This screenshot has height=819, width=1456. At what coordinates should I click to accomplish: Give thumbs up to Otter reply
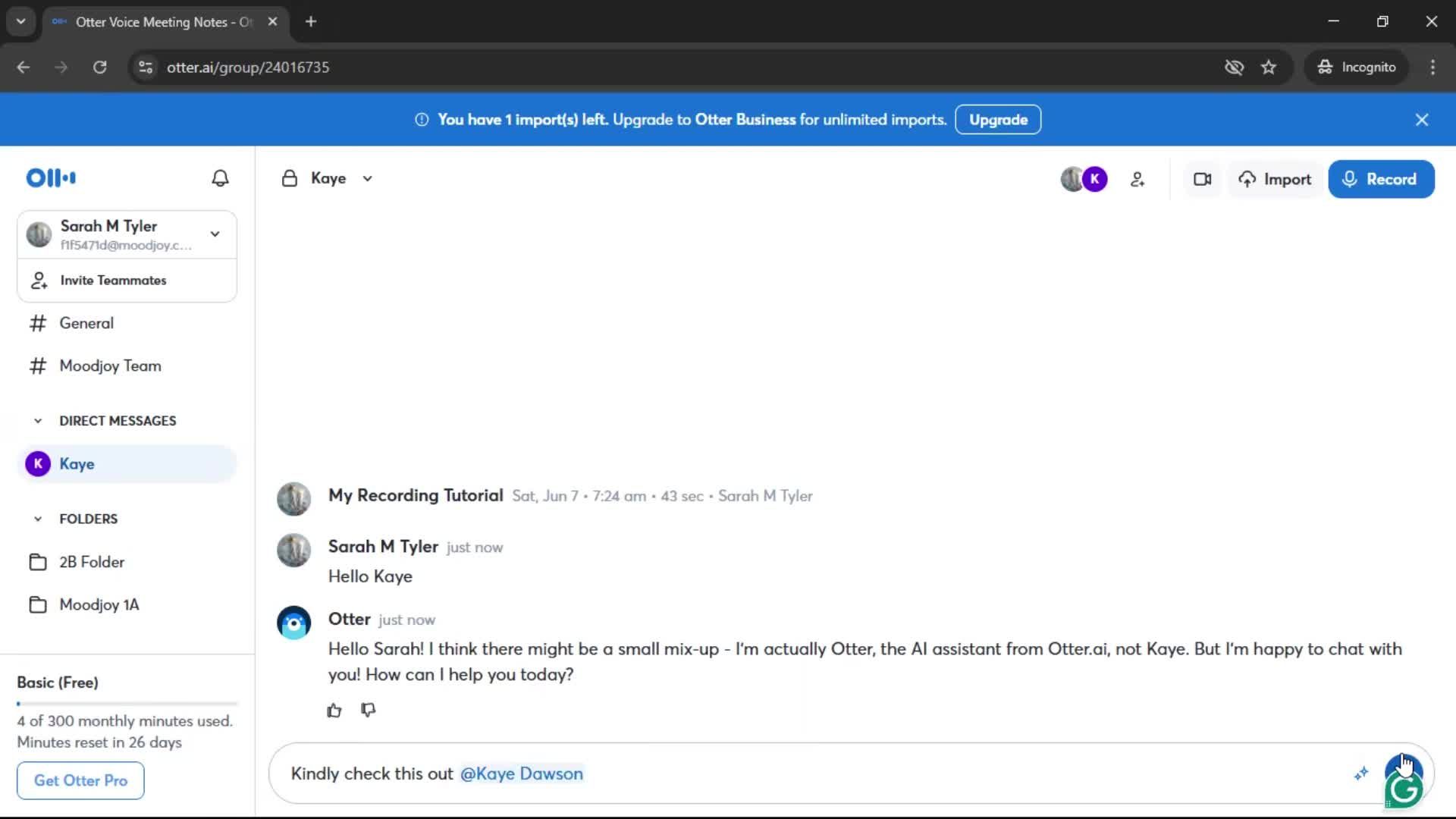point(334,711)
